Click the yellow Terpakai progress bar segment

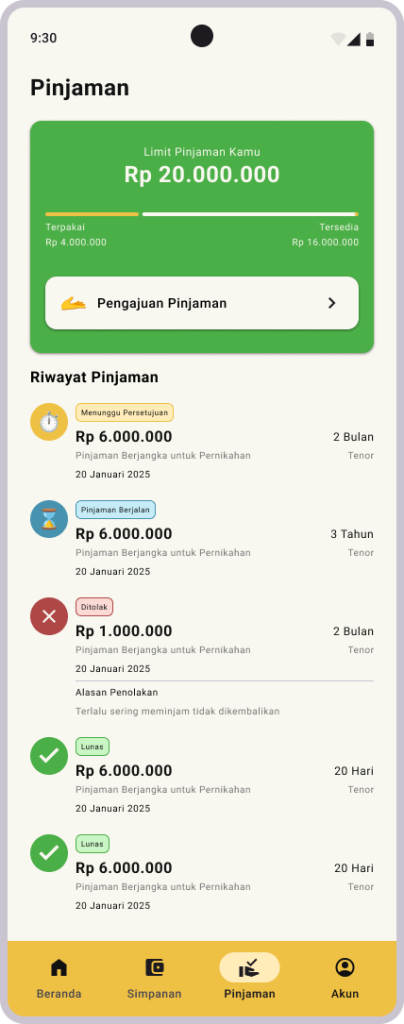[92, 214]
